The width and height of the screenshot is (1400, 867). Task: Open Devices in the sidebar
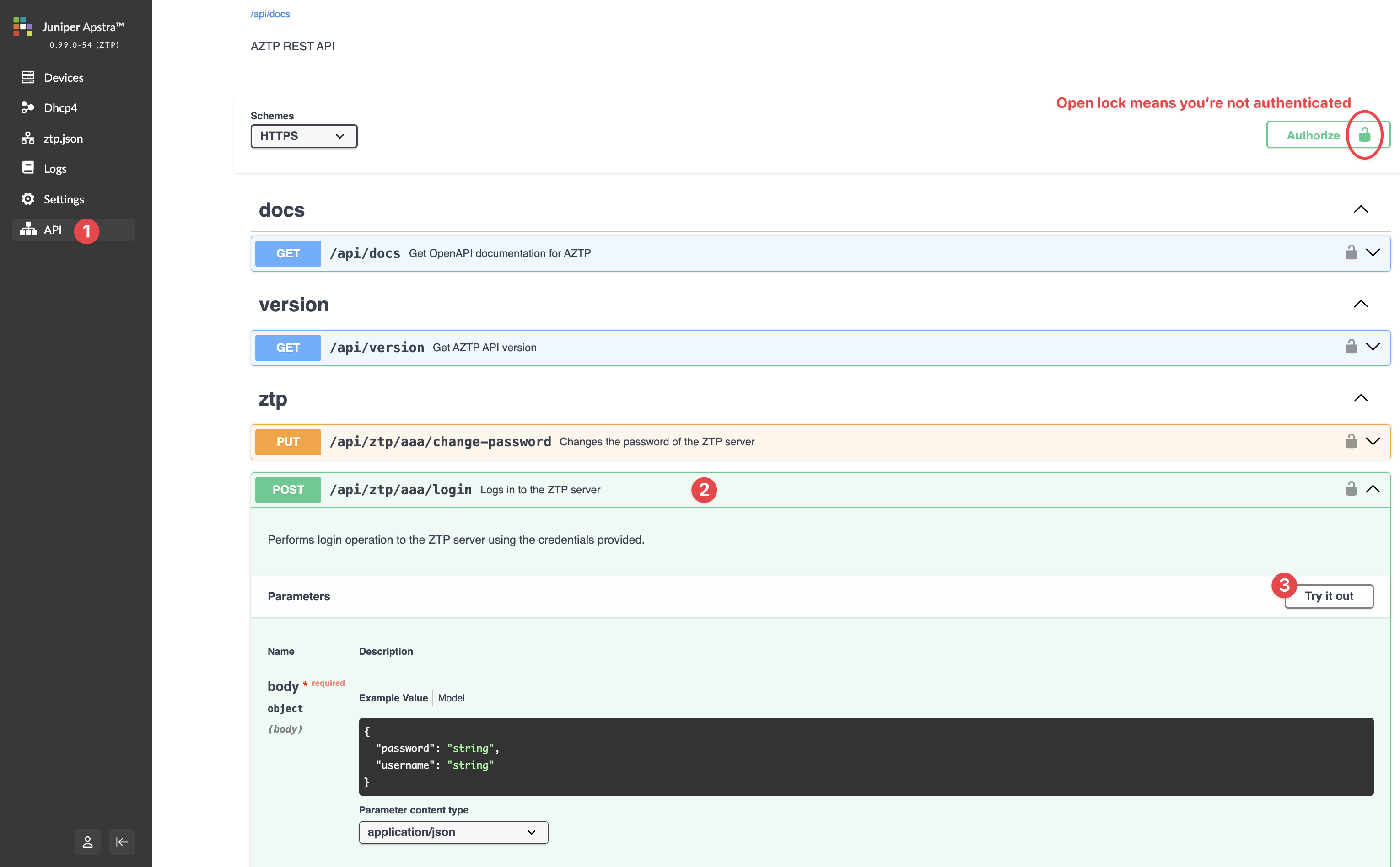[x=63, y=77]
